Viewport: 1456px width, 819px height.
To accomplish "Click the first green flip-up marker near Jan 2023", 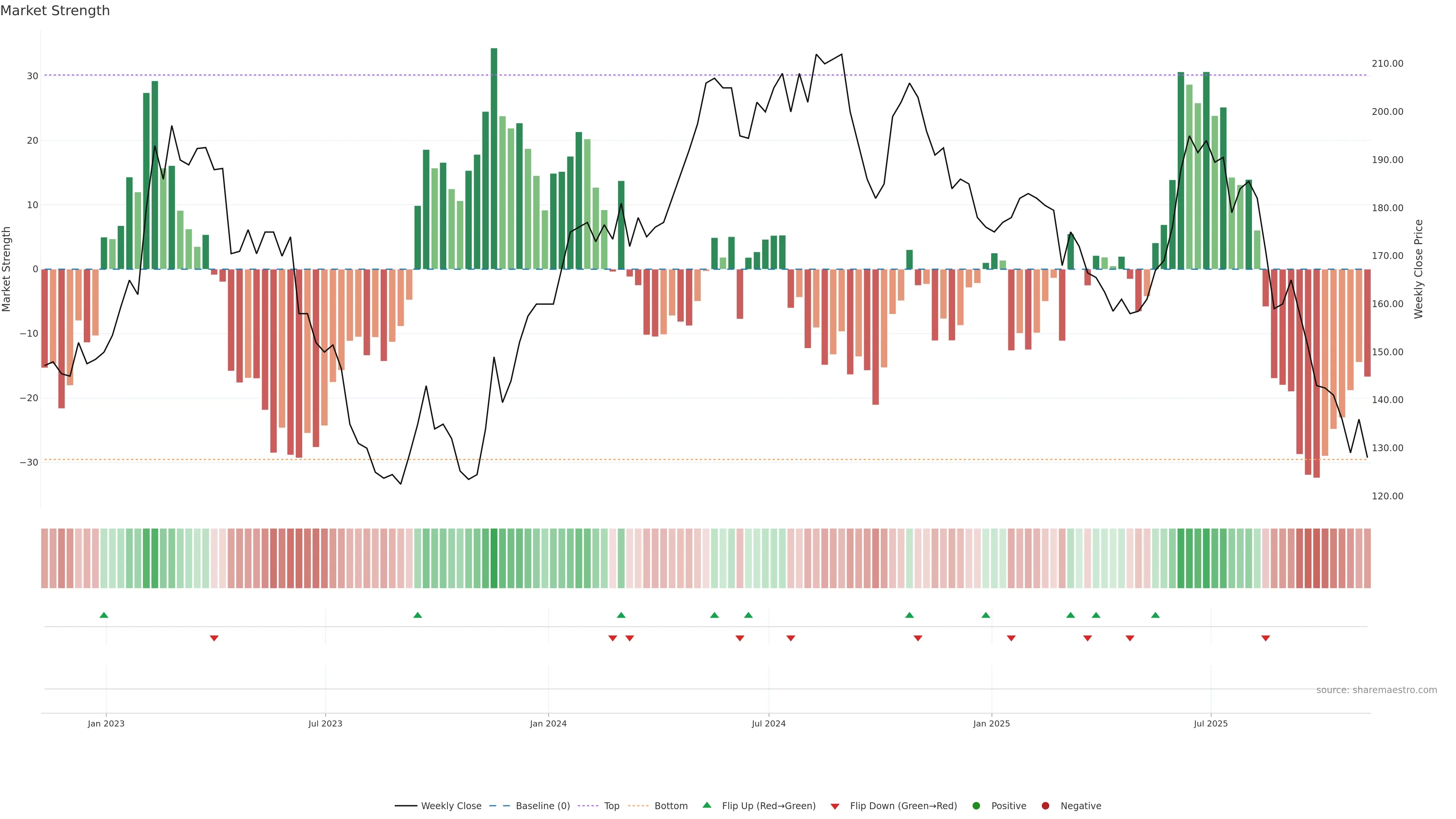I will coord(104,615).
